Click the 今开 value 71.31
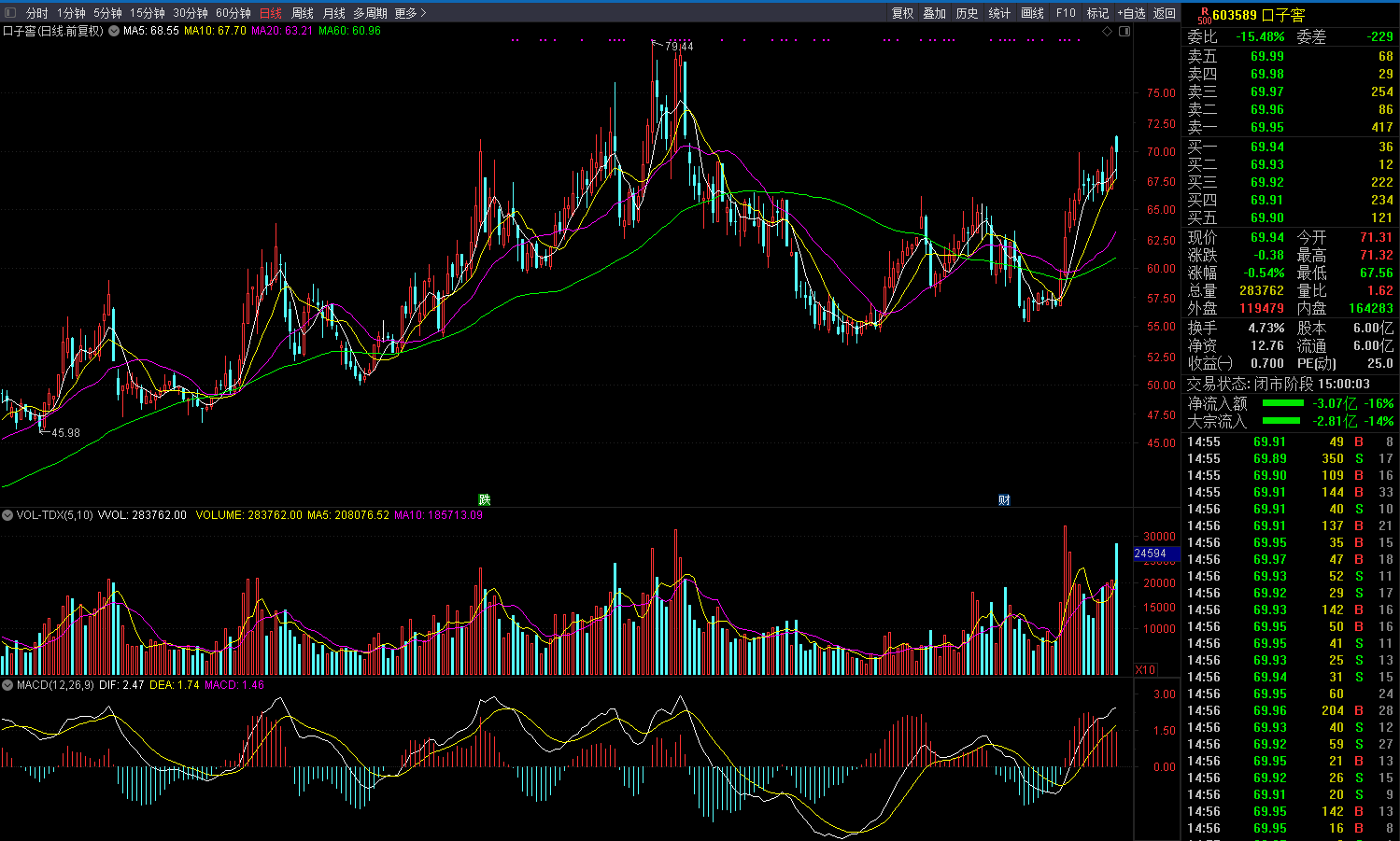This screenshot has width=1400, height=841. (x=1376, y=237)
